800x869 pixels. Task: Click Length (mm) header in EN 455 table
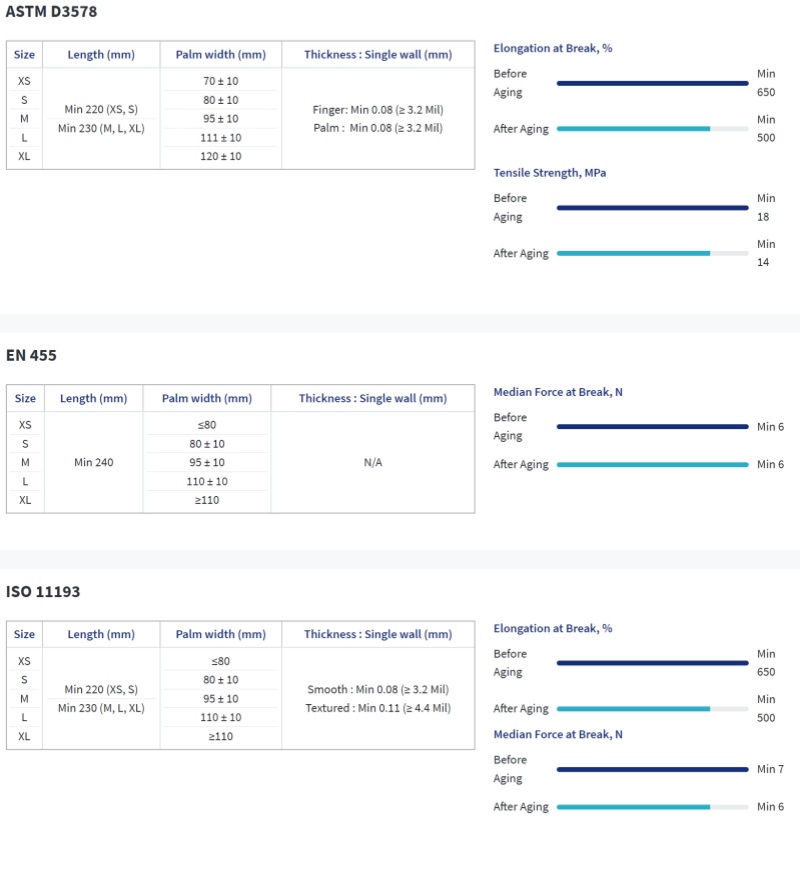[94, 399]
